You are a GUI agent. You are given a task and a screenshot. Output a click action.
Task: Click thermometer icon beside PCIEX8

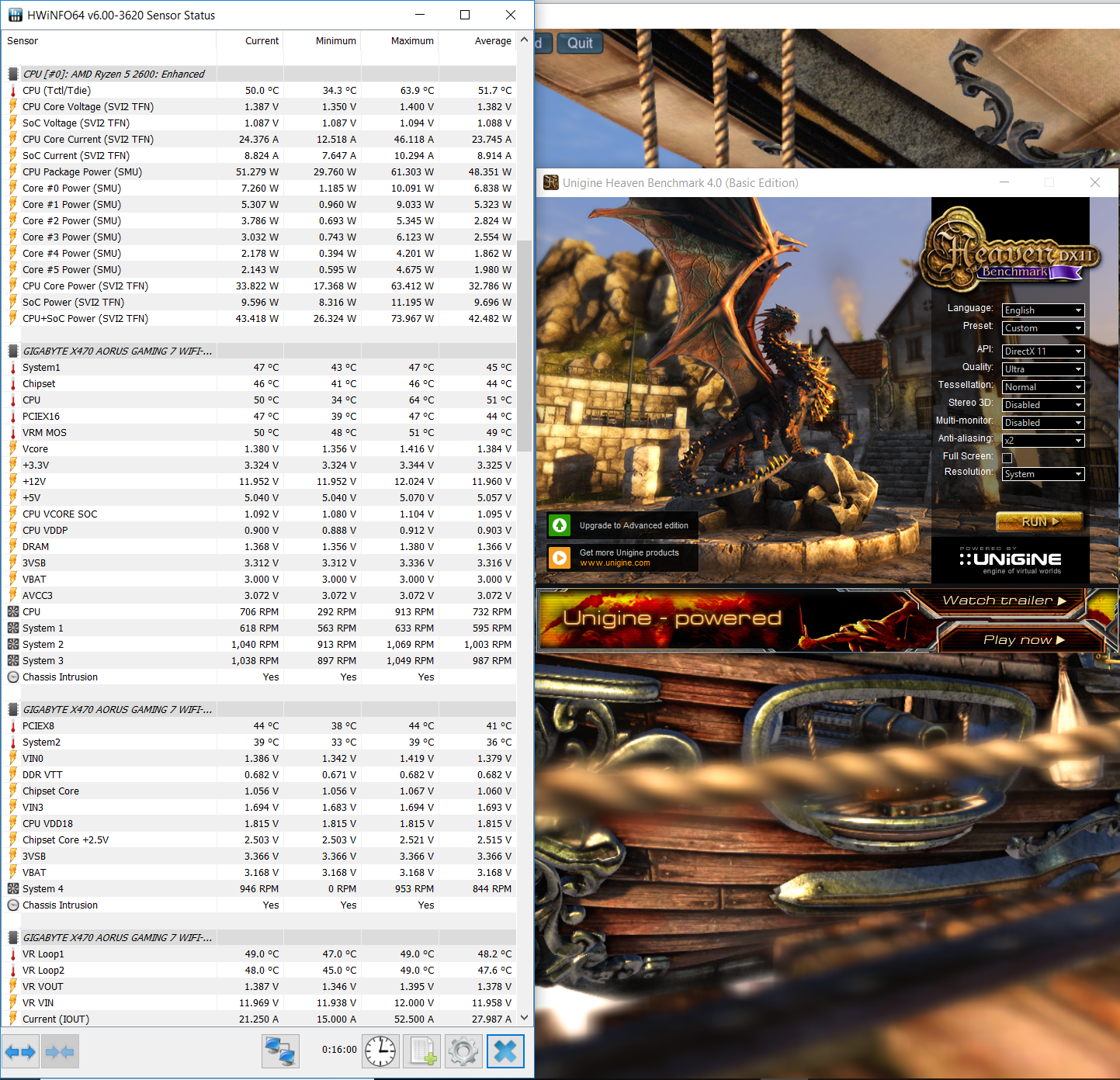point(13,726)
